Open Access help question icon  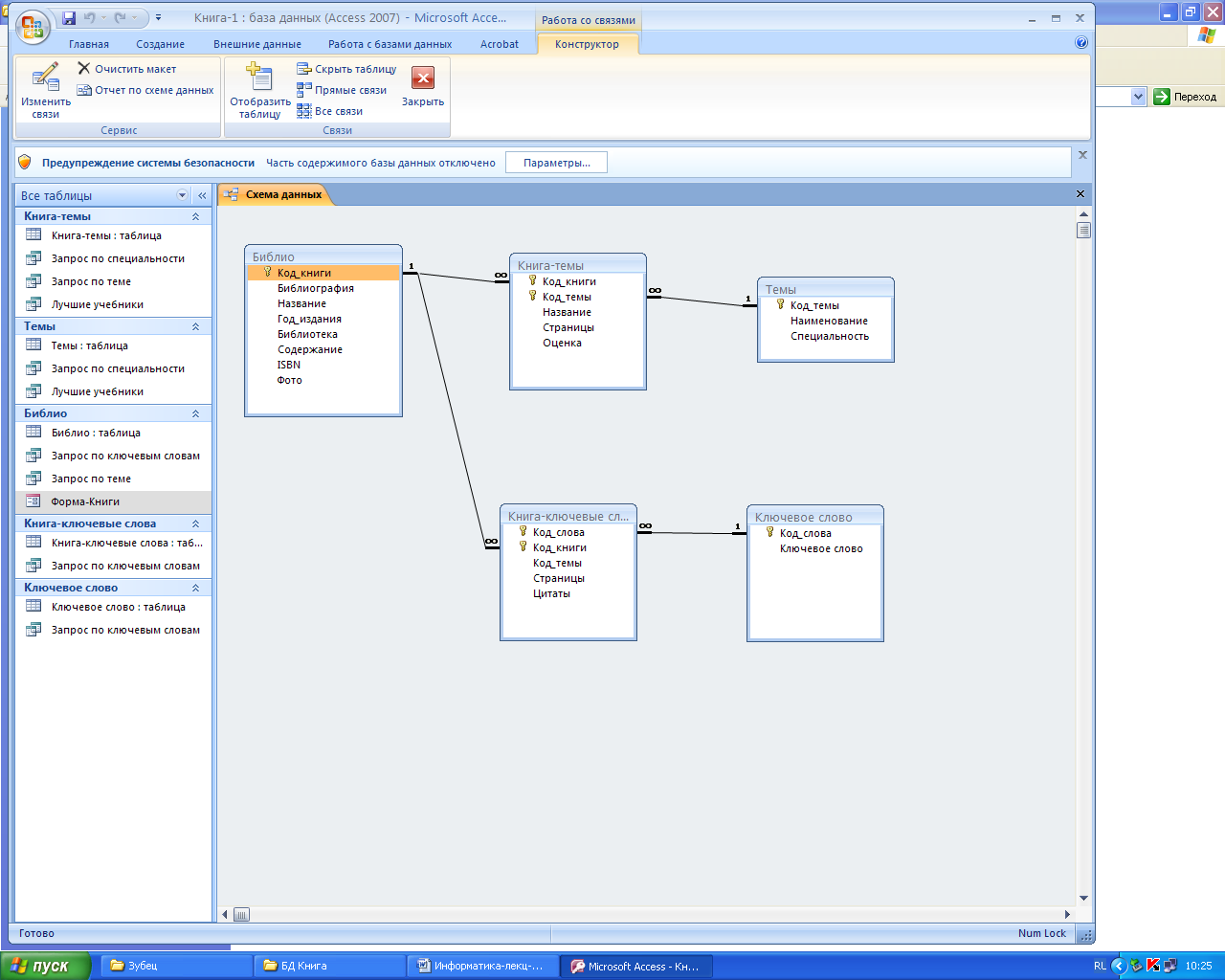[x=1081, y=43]
